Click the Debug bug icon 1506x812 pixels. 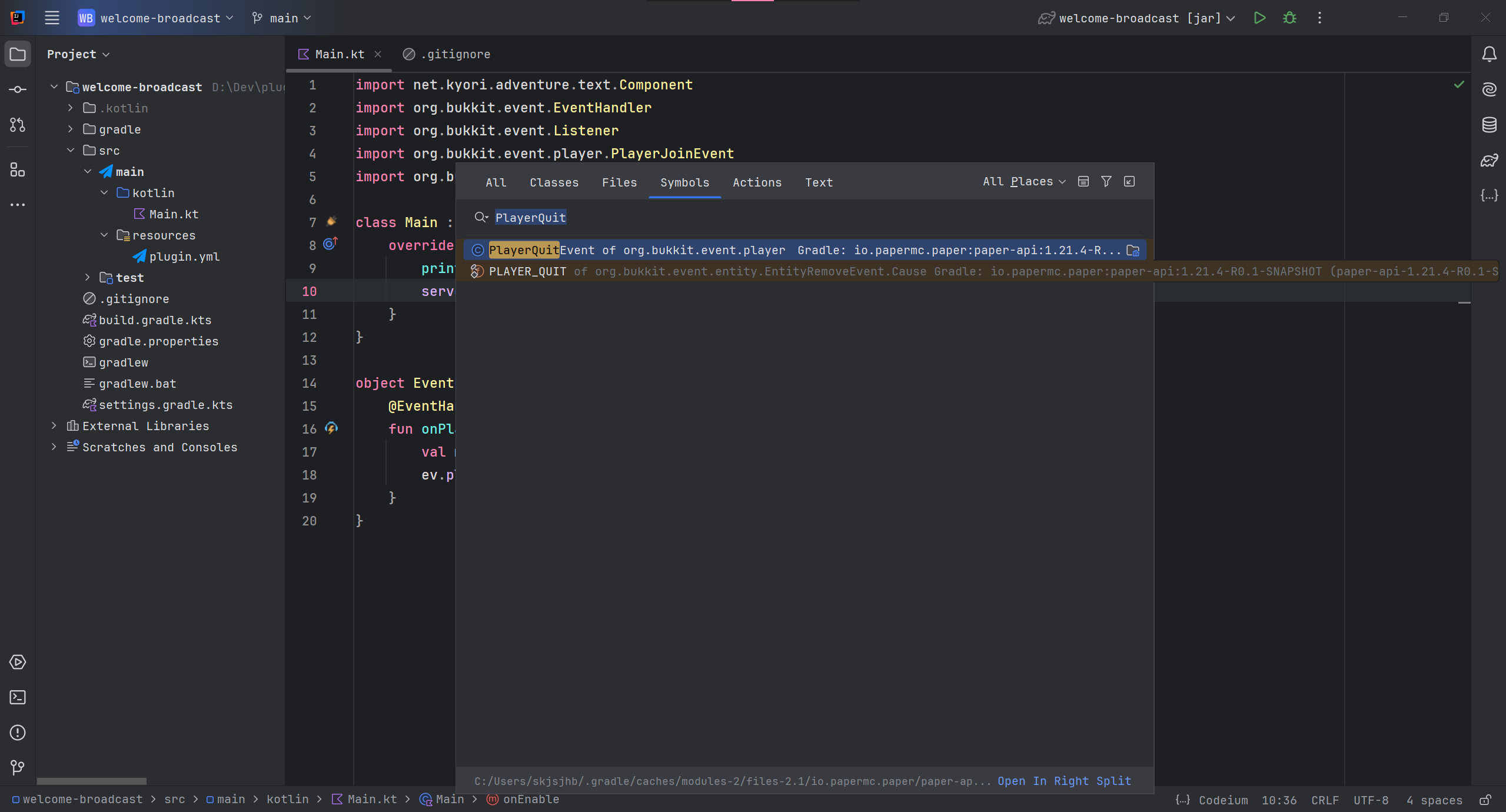pyautogui.click(x=1289, y=18)
